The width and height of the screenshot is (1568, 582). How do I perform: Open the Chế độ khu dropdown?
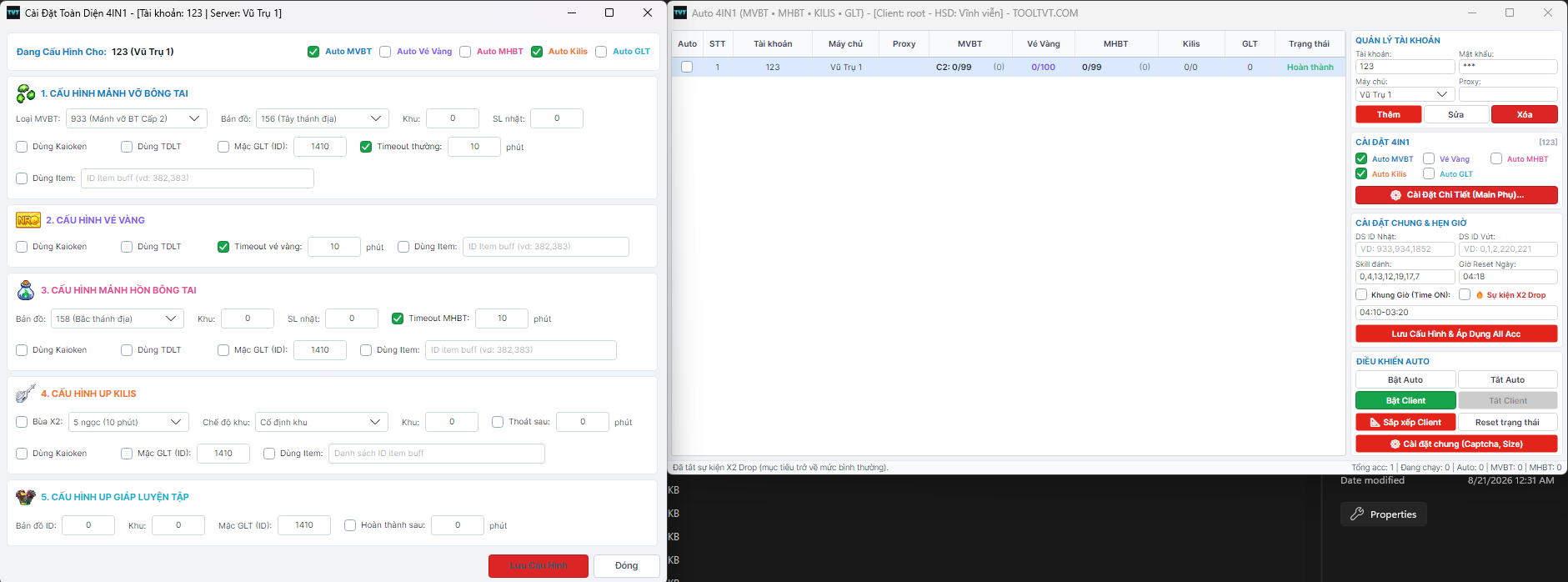pos(322,422)
